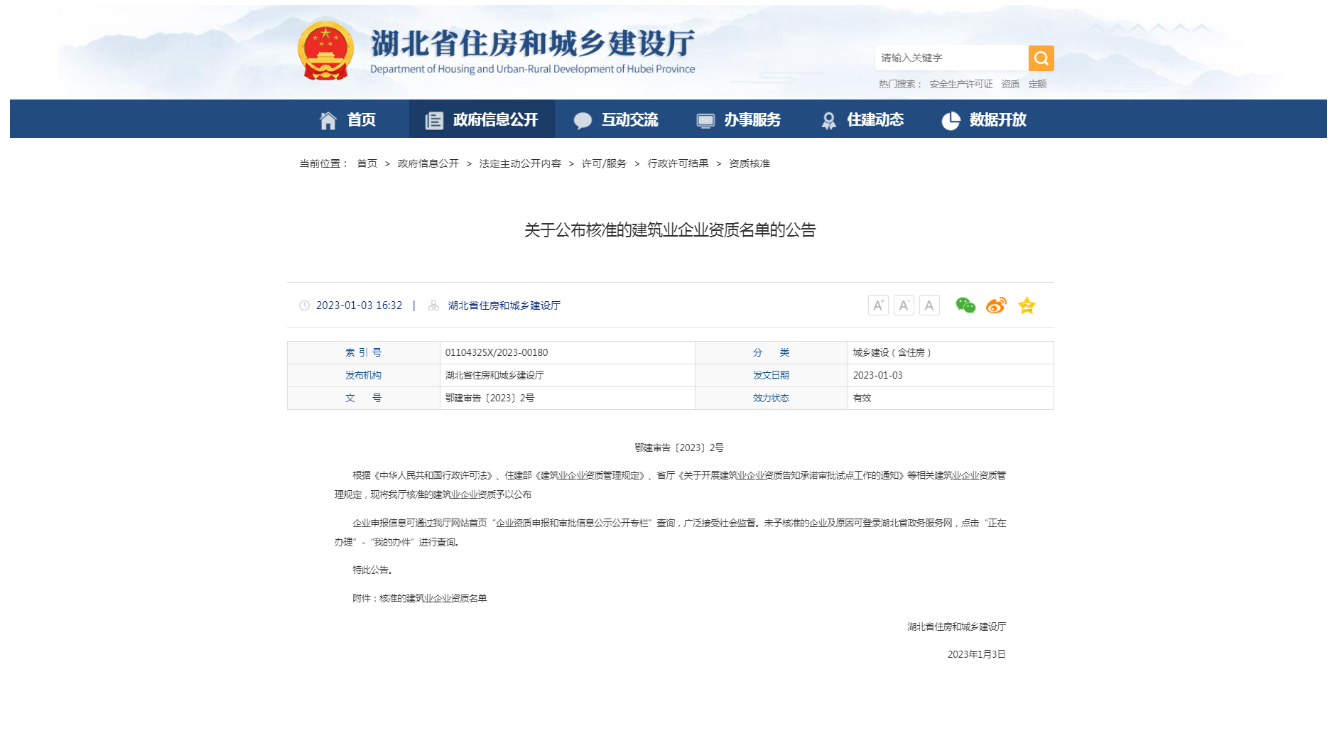
Task: Click the WeChat share icon
Action: 965,305
